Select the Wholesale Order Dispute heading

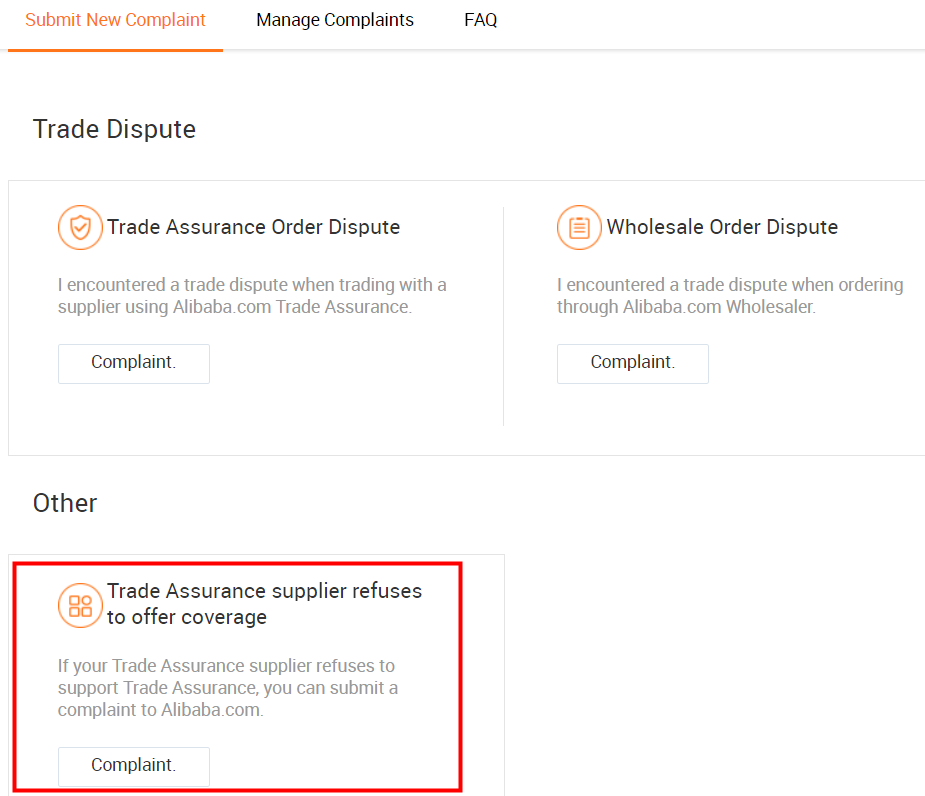722,227
